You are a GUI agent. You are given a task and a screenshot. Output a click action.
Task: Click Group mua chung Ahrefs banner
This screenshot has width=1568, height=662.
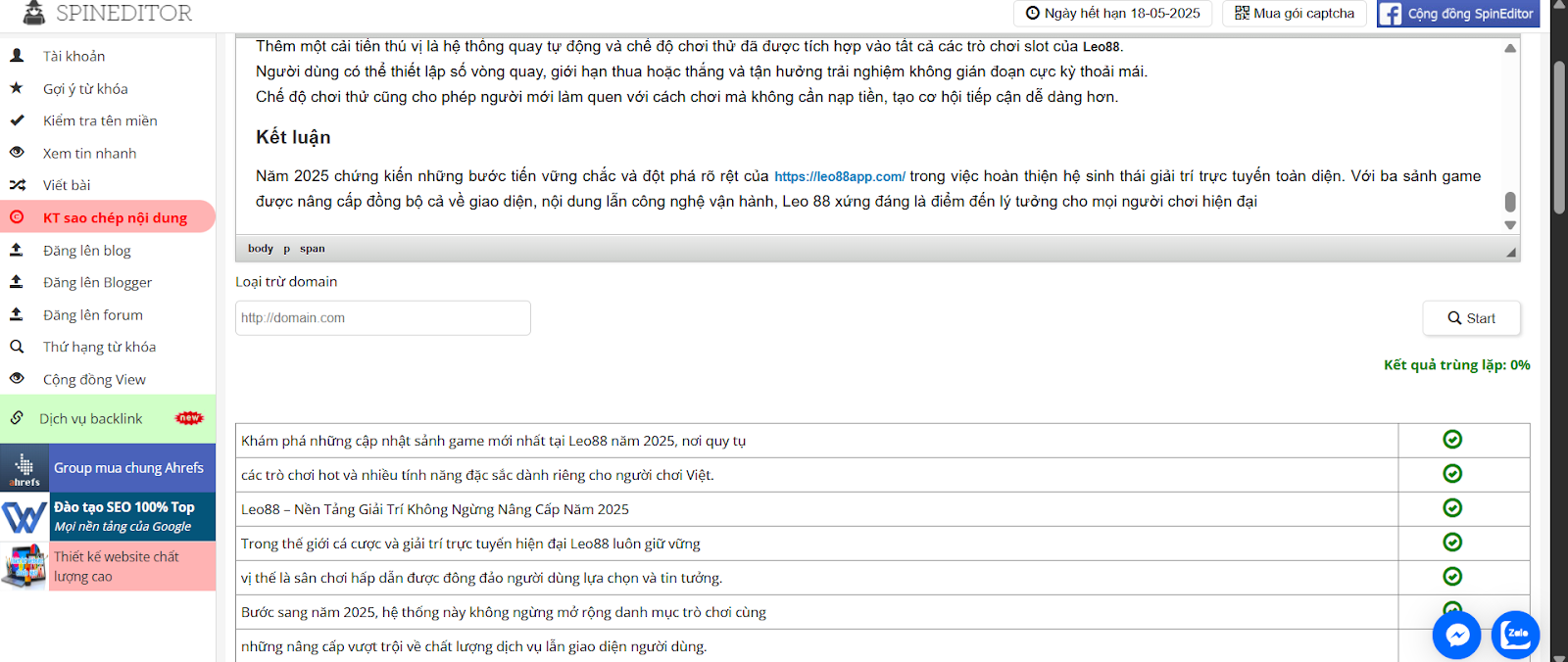108,468
